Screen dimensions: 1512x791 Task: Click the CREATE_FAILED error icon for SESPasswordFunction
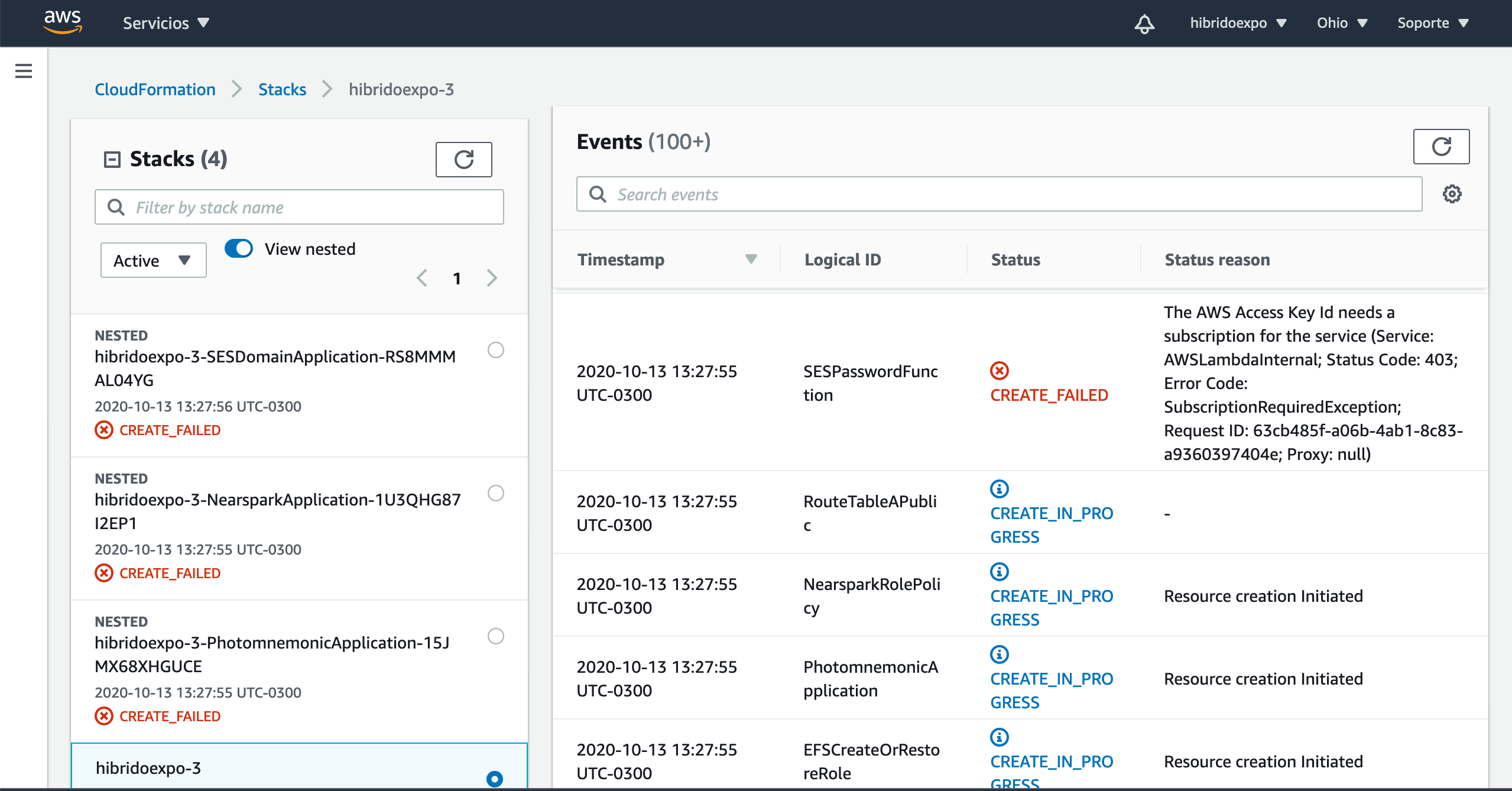pyautogui.click(x=1000, y=371)
